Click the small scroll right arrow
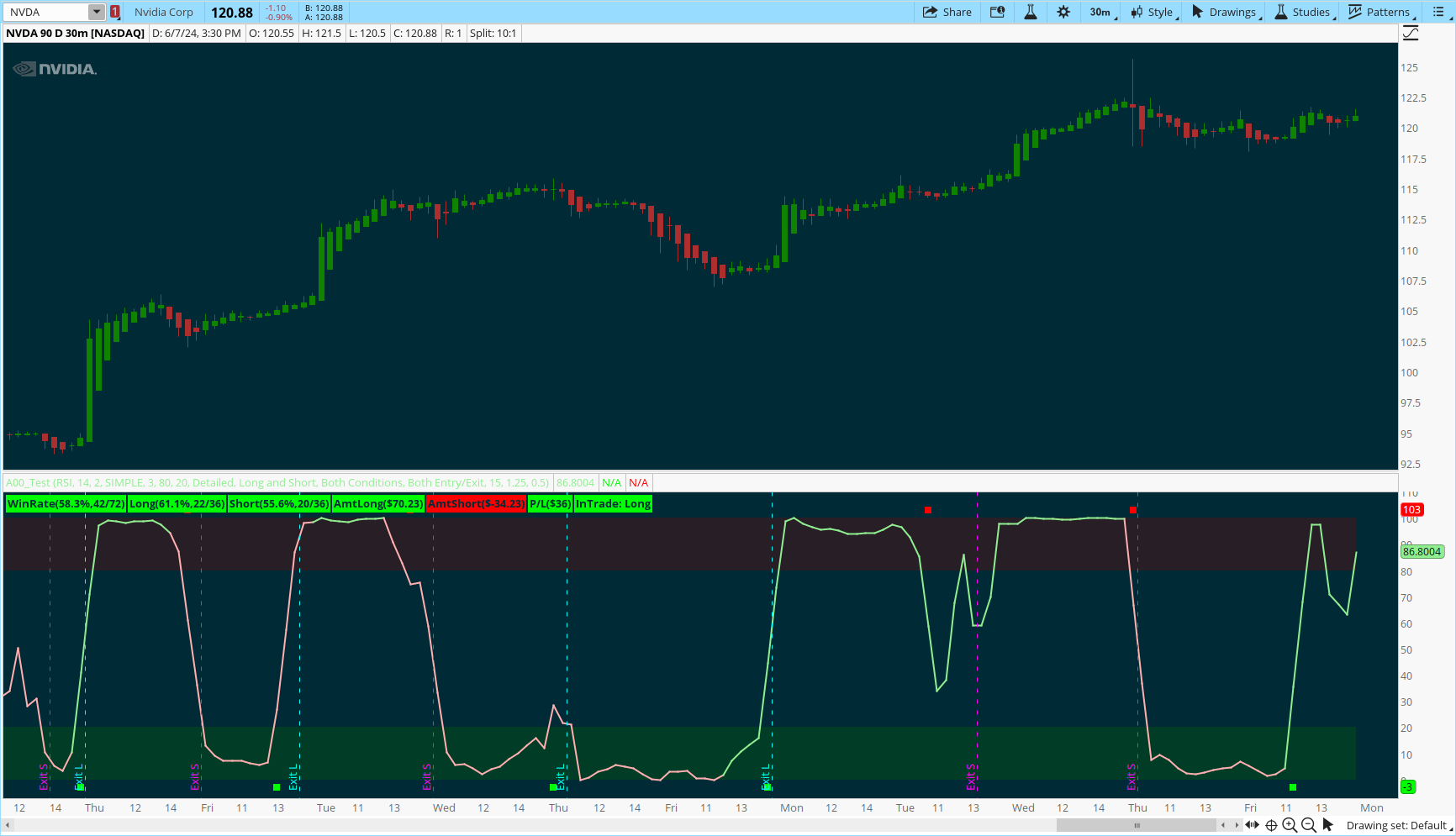The height and width of the screenshot is (836, 1456). pos(1236,825)
